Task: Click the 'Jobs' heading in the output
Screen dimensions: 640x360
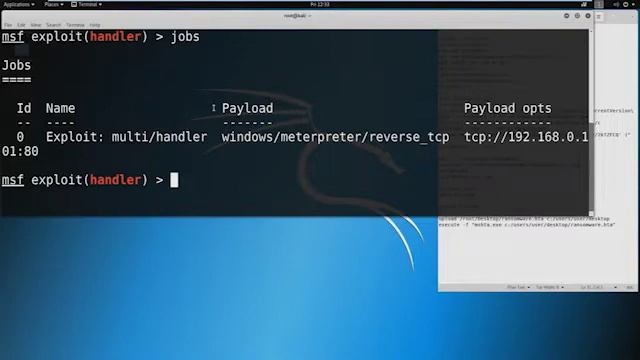Action: pyautogui.click(x=16, y=65)
